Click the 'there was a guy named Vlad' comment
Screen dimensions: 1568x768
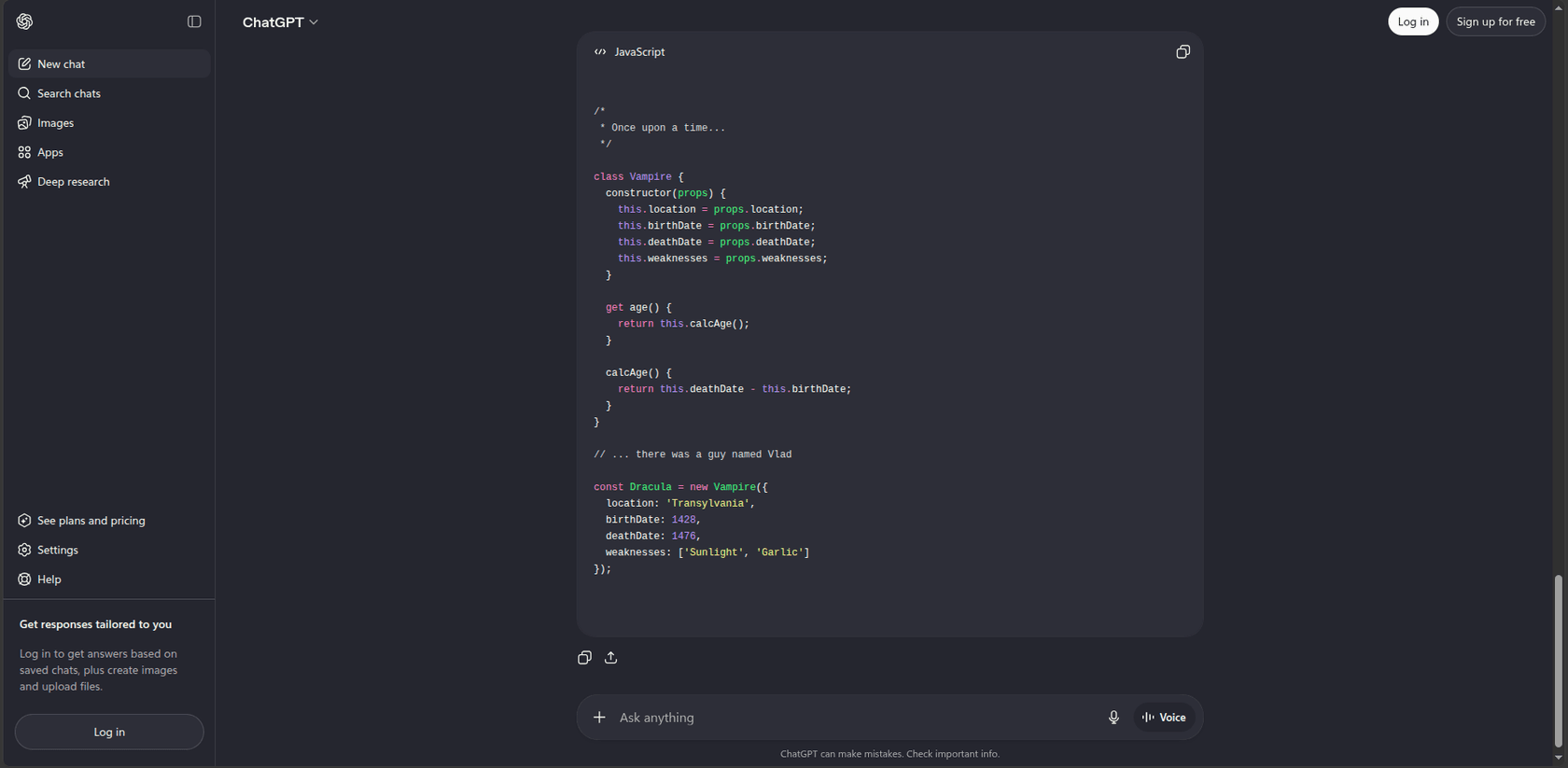click(x=713, y=454)
